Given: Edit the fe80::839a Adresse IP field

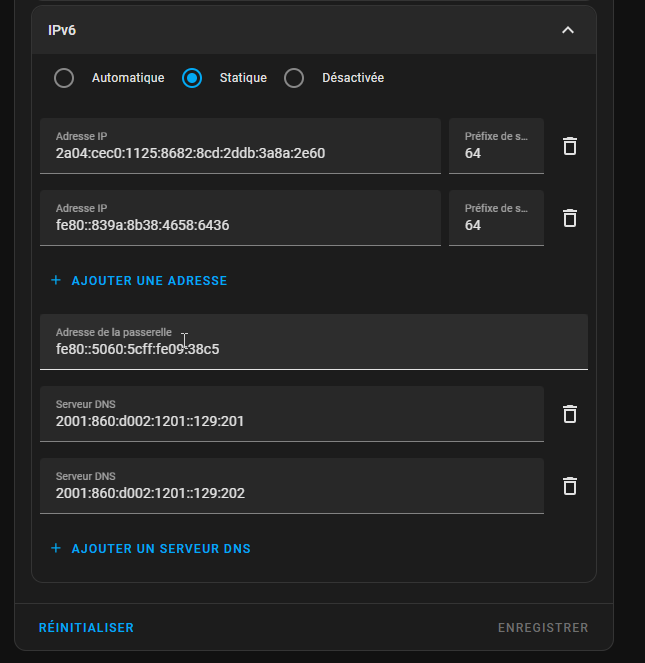Looking at the screenshot, I should tap(240, 218).
